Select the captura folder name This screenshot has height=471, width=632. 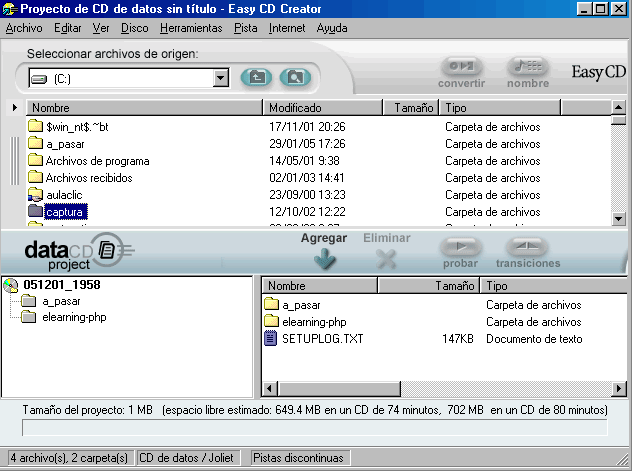pyautogui.click(x=64, y=212)
